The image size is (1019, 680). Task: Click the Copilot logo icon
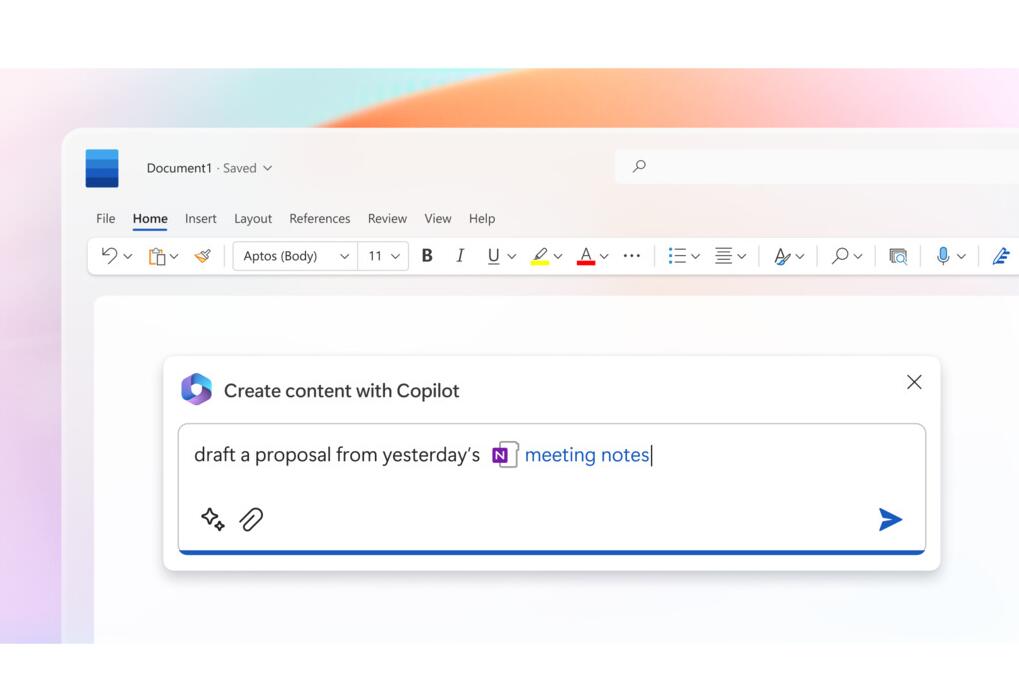(196, 389)
